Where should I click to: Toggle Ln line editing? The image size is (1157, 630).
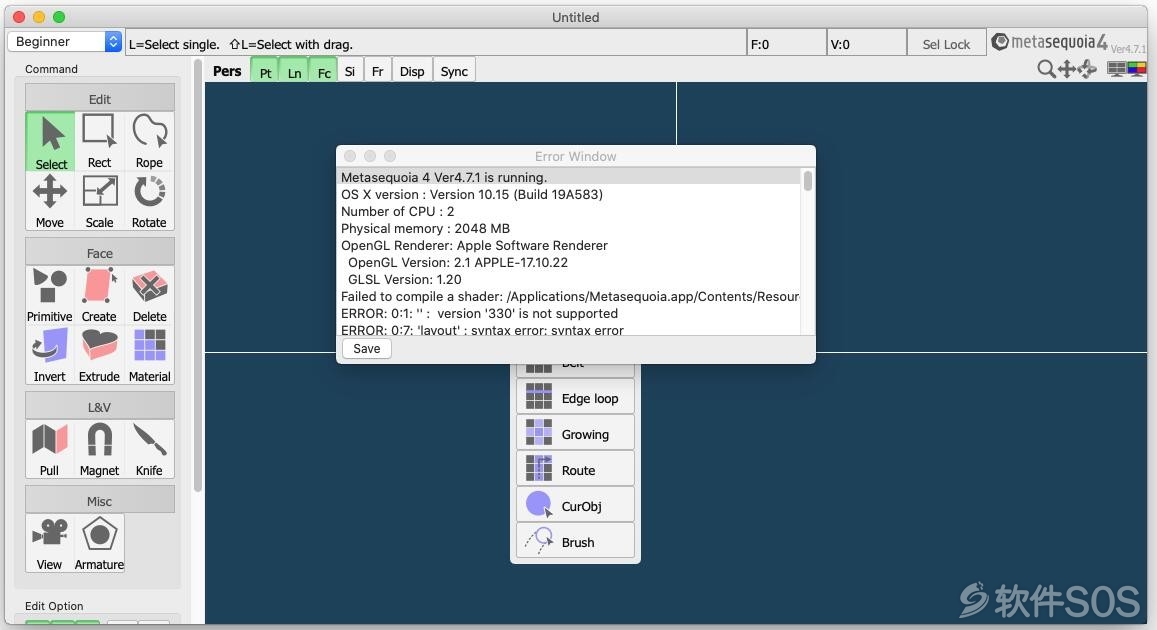(294, 71)
